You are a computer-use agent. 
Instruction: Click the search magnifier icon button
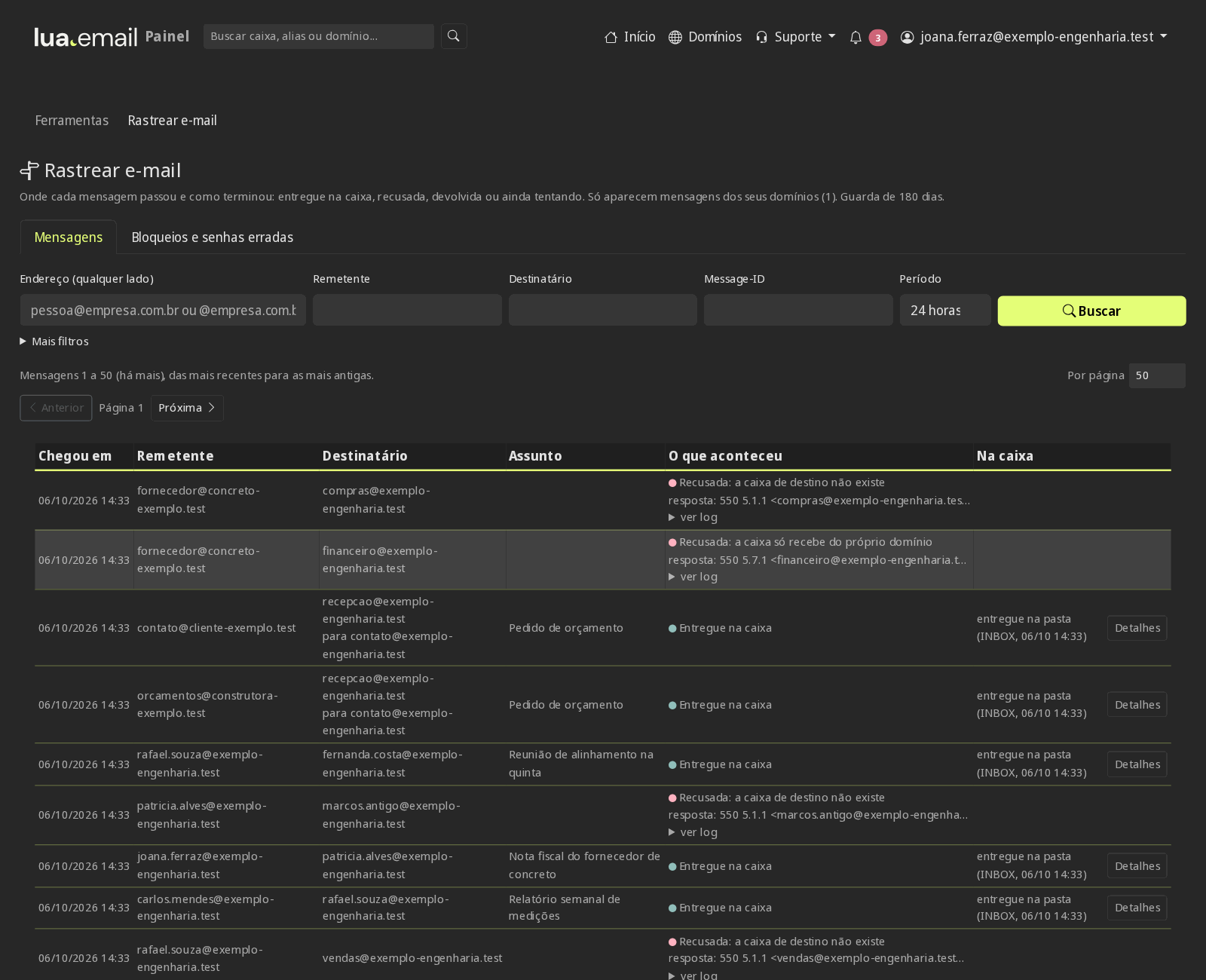[x=454, y=36]
